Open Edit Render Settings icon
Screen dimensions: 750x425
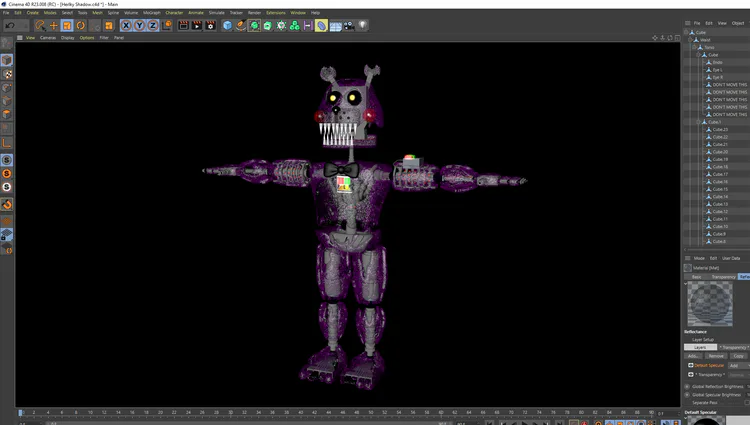(x=210, y=25)
